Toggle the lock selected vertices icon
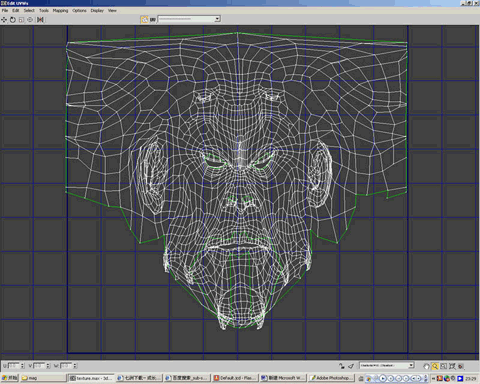Viewport: 480px width, 384px height. coord(341,366)
